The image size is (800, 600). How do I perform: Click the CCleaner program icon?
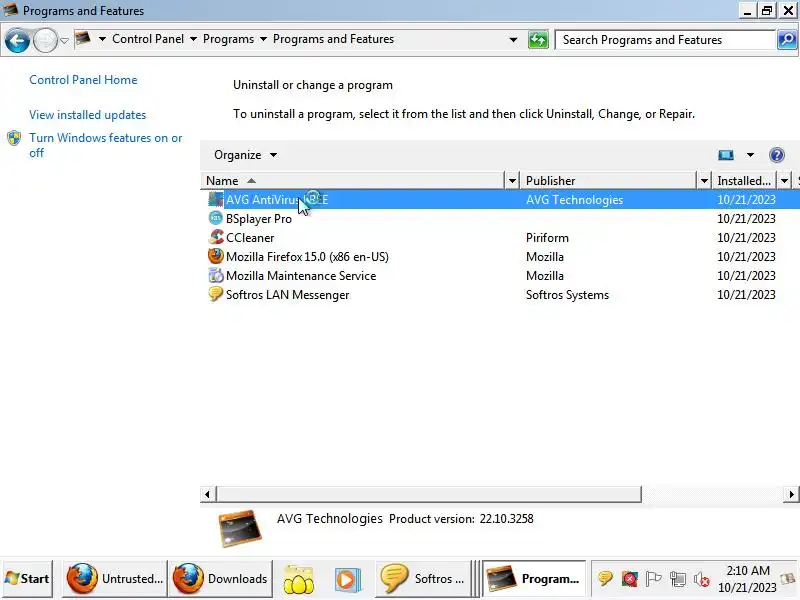tap(215, 237)
